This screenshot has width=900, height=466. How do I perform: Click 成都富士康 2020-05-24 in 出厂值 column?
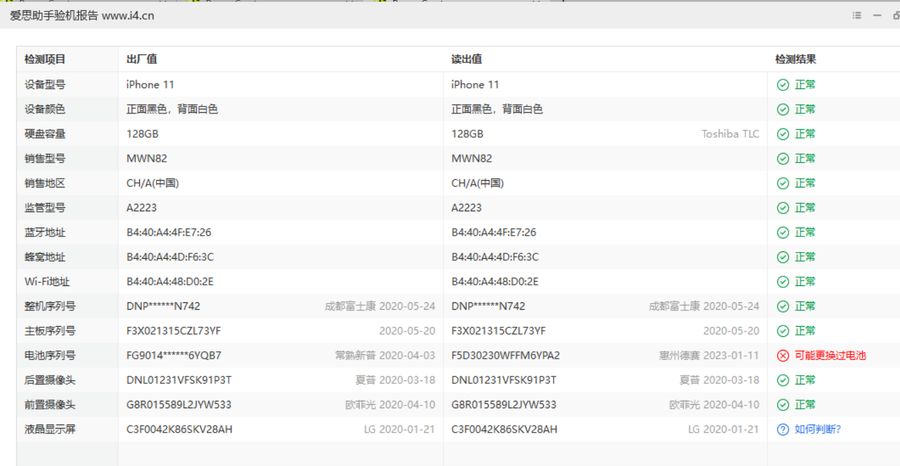coord(380,306)
